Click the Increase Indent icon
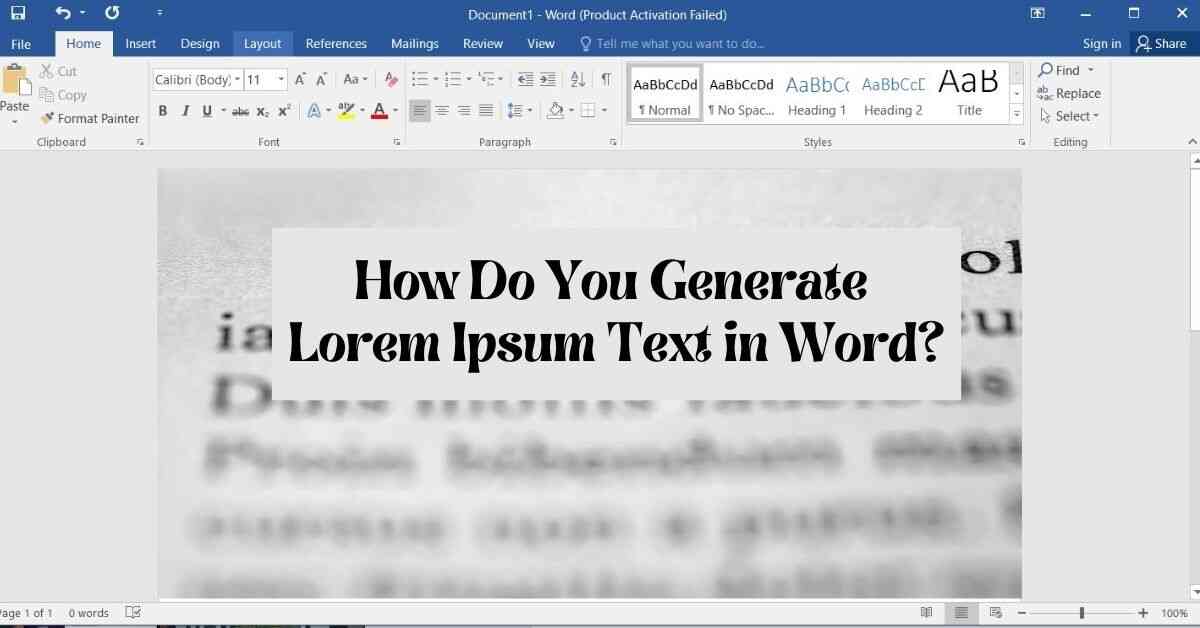1200x628 pixels. click(x=547, y=80)
